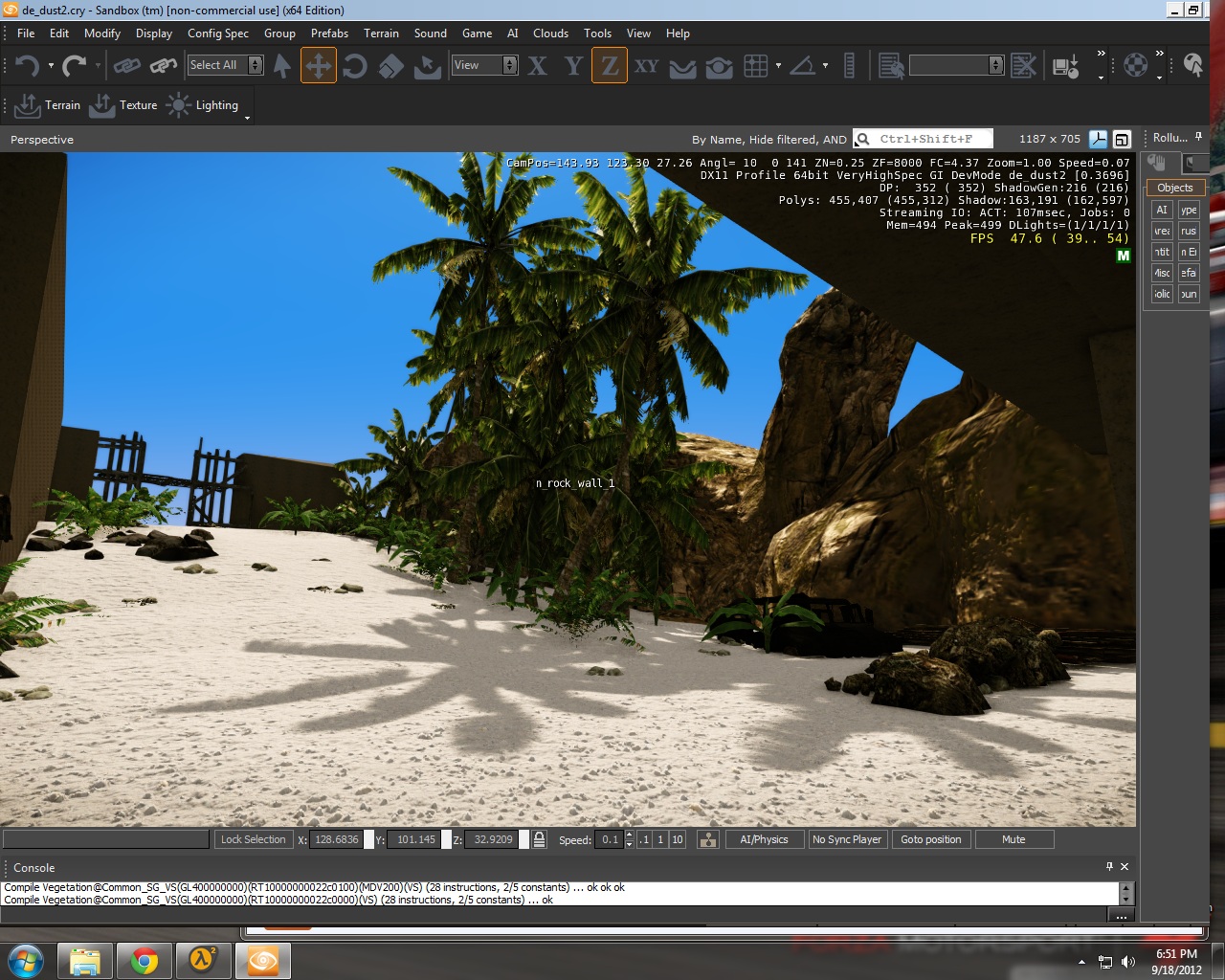Image resolution: width=1225 pixels, height=980 pixels.
Task: Open the Tools menu
Action: point(597,33)
